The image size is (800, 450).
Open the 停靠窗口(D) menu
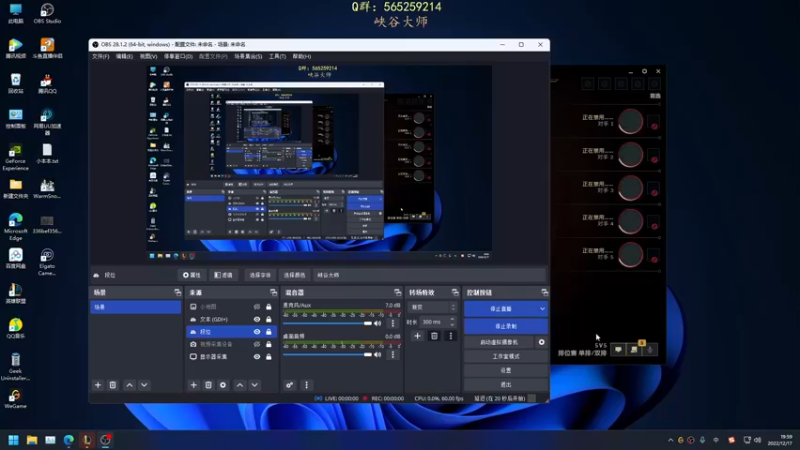pos(178,56)
